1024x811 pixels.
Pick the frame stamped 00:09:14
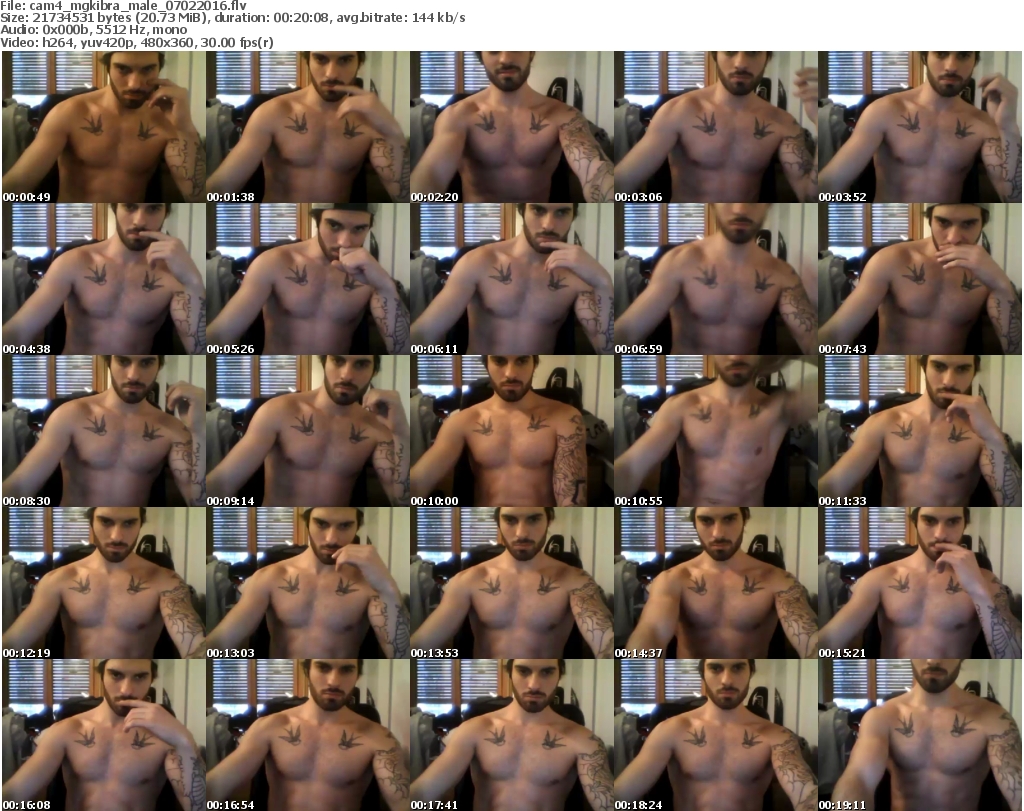click(x=308, y=431)
